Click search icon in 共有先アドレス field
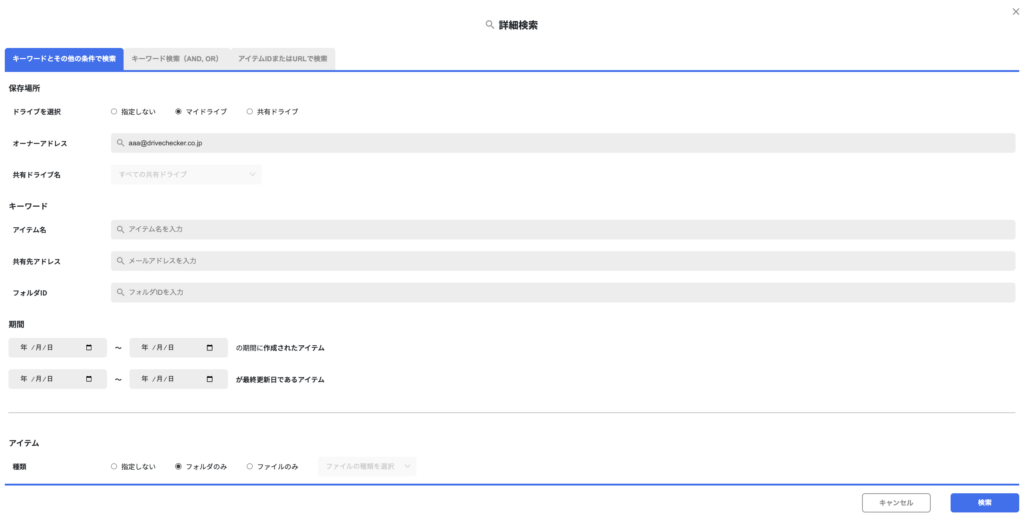The height and width of the screenshot is (532, 1024). [x=120, y=261]
